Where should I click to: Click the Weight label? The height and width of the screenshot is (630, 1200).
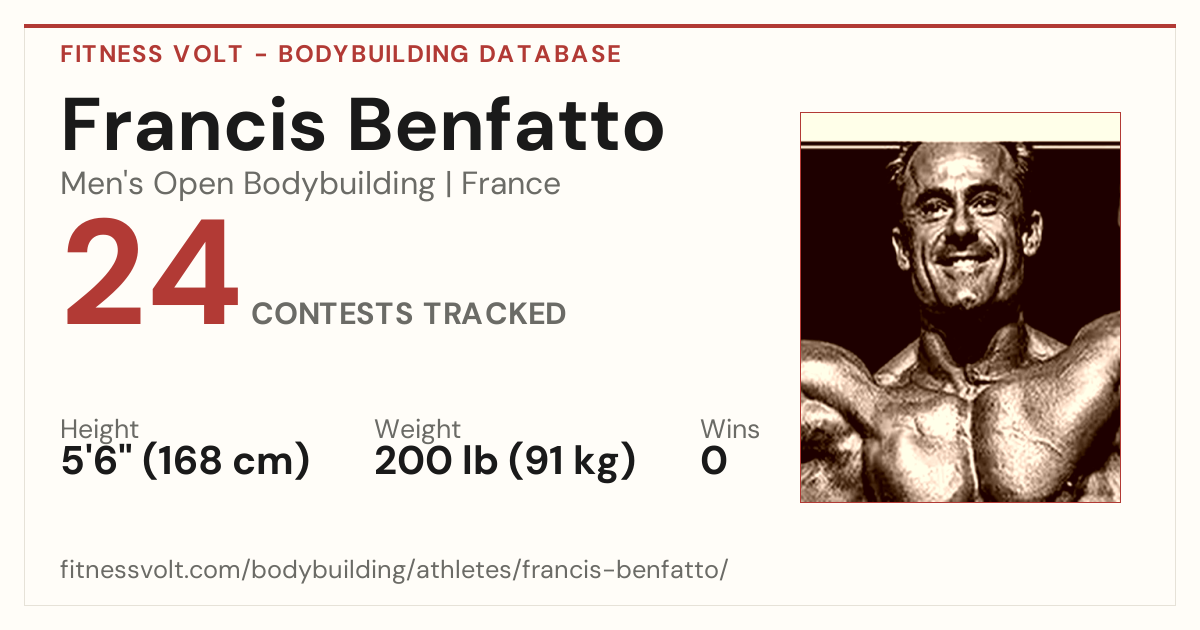[x=418, y=430]
